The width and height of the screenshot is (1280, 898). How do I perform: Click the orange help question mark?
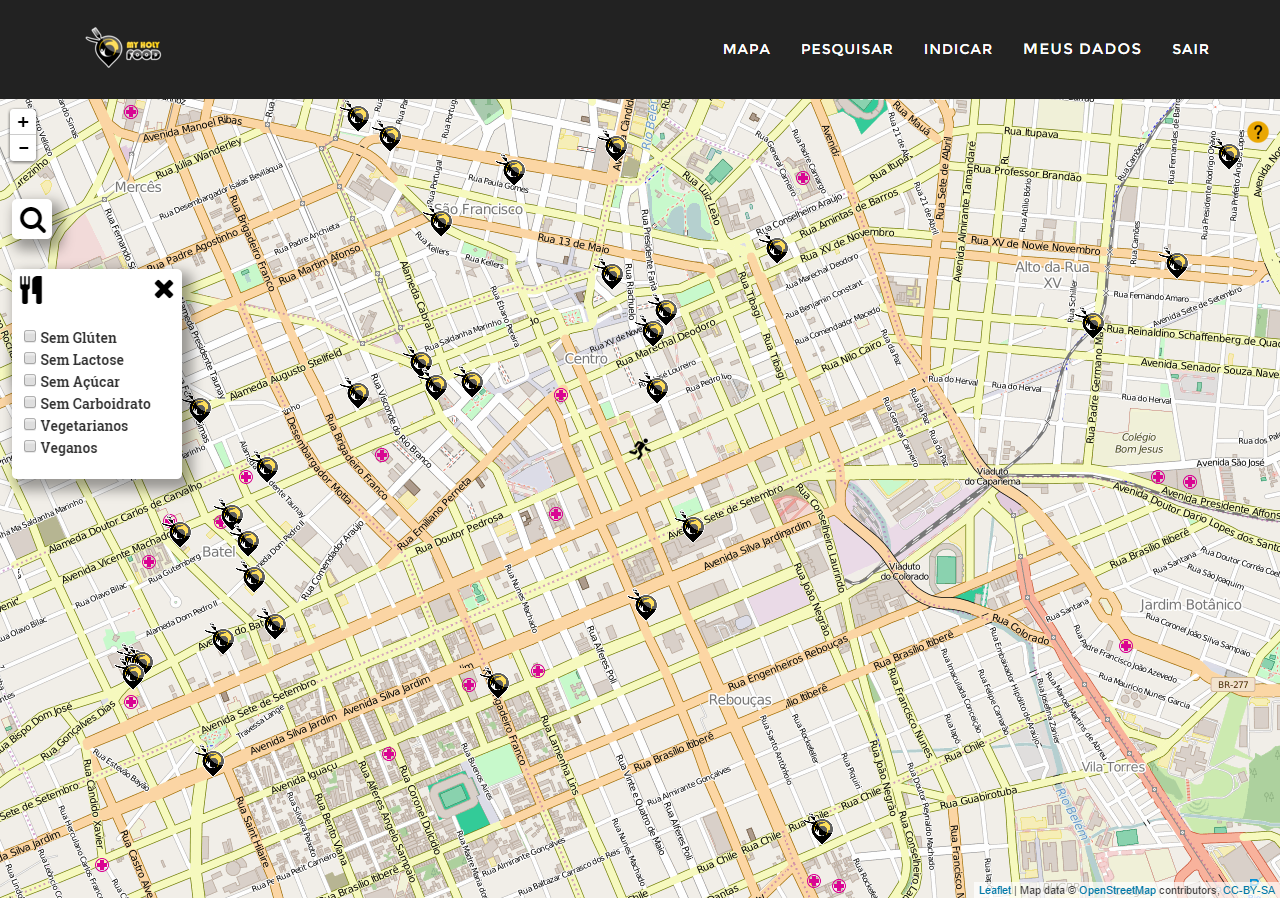[1257, 132]
